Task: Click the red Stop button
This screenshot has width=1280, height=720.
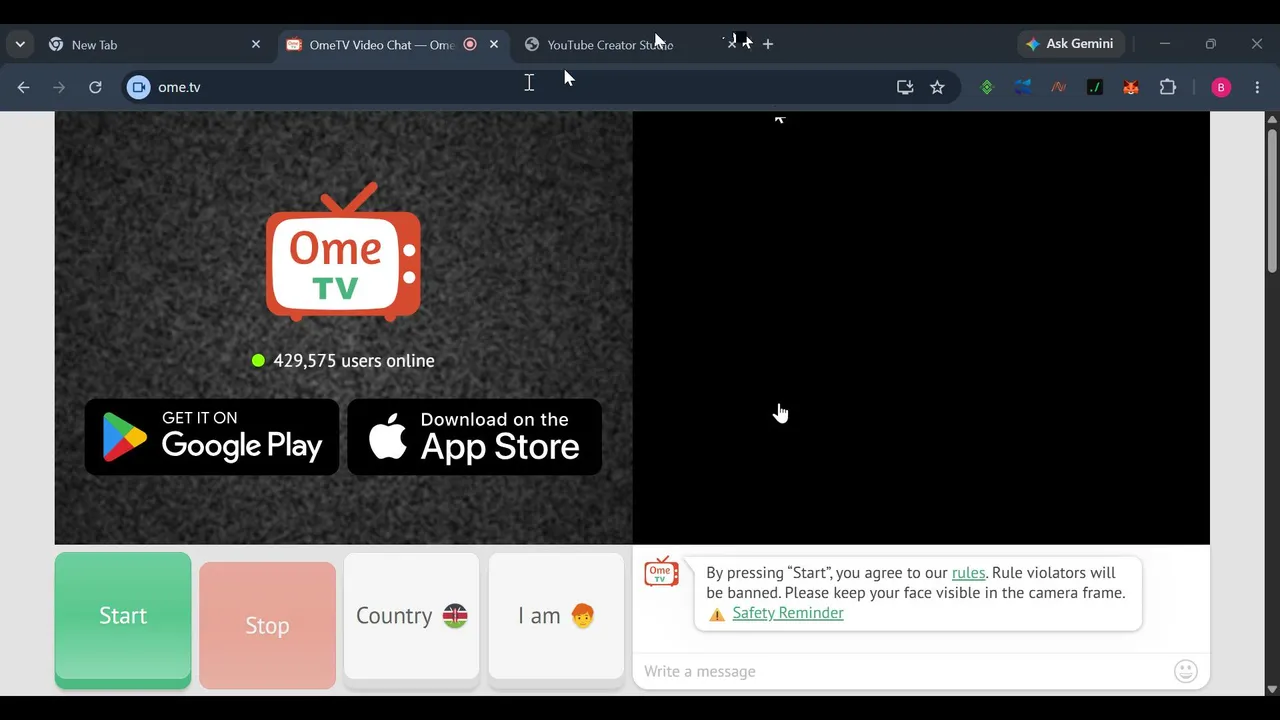Action: click(x=267, y=625)
